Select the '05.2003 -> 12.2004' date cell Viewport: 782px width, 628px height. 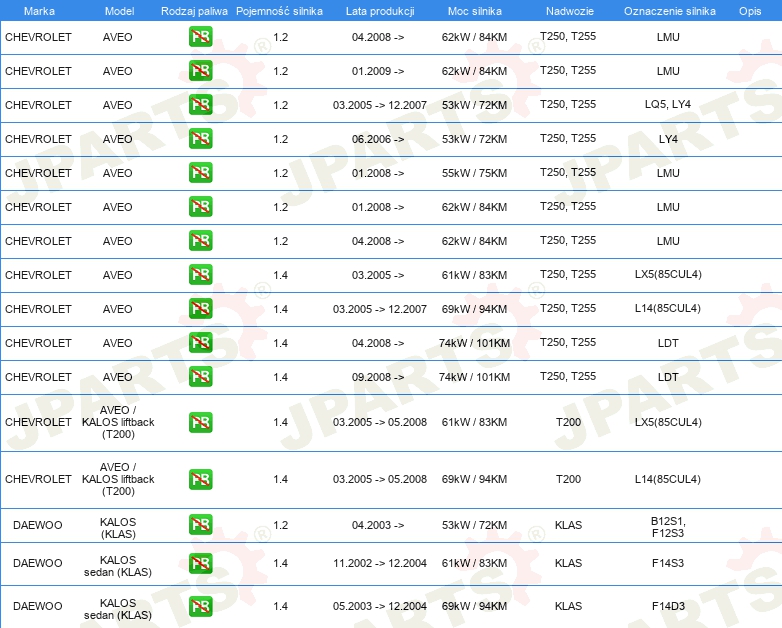pyautogui.click(x=380, y=606)
